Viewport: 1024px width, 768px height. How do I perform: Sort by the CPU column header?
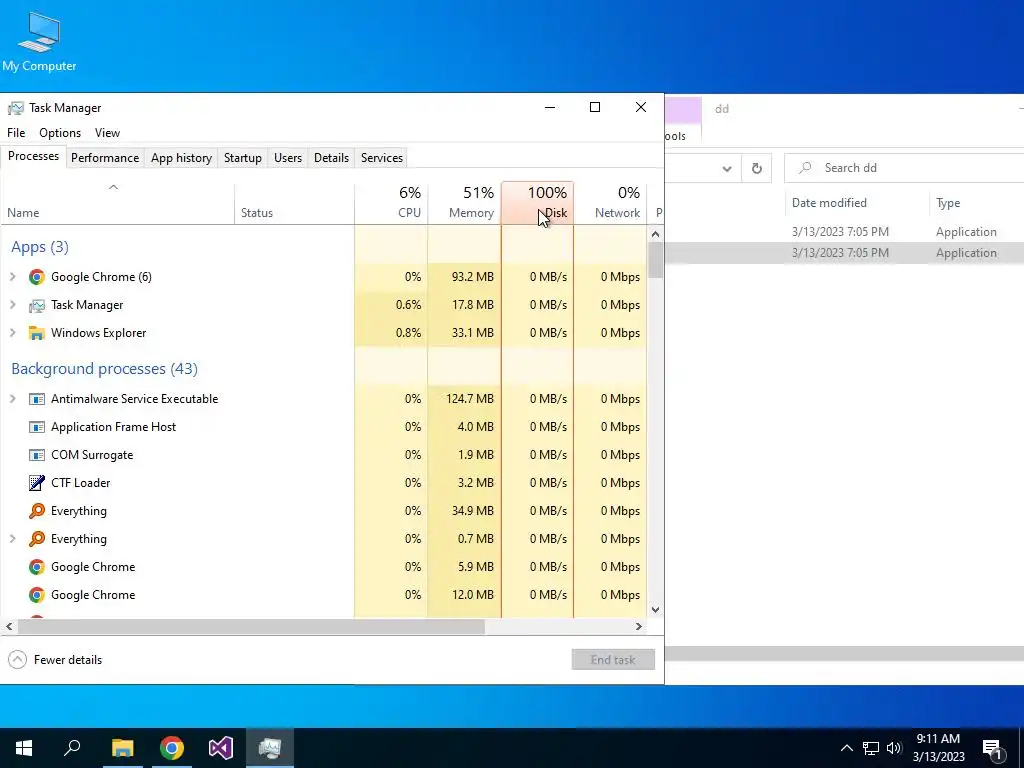pos(391,203)
